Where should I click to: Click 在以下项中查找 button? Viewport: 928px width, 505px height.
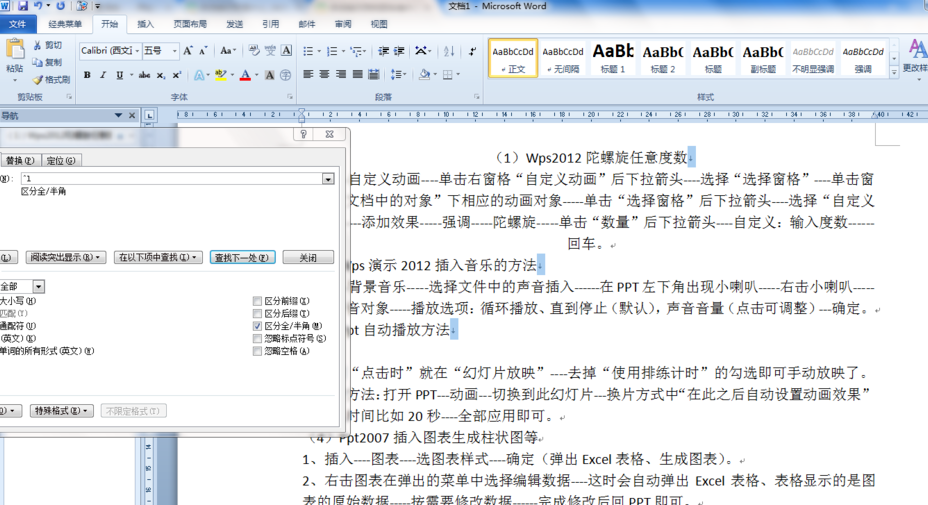(x=158, y=258)
